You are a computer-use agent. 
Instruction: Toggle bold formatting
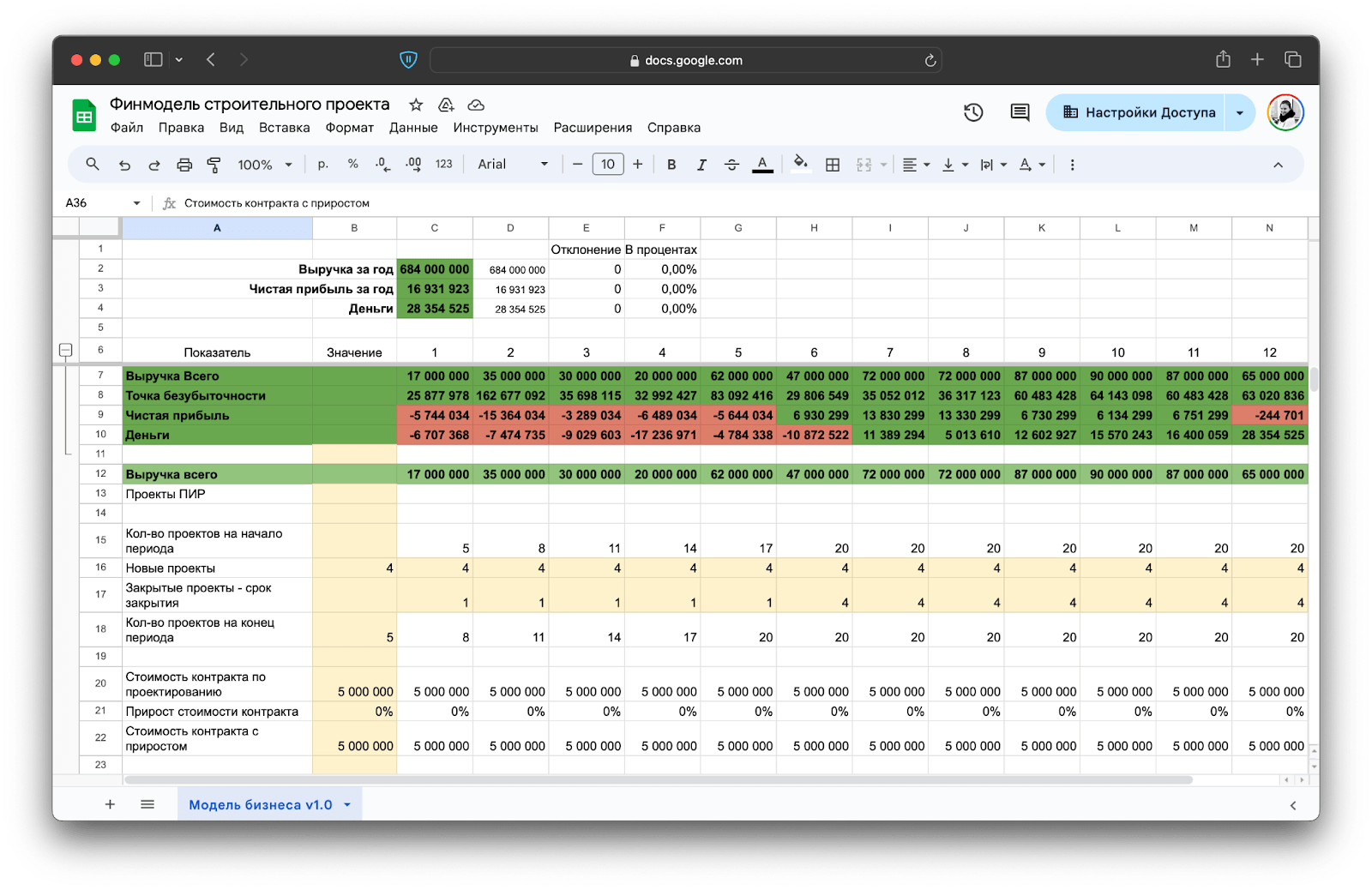pos(671,165)
